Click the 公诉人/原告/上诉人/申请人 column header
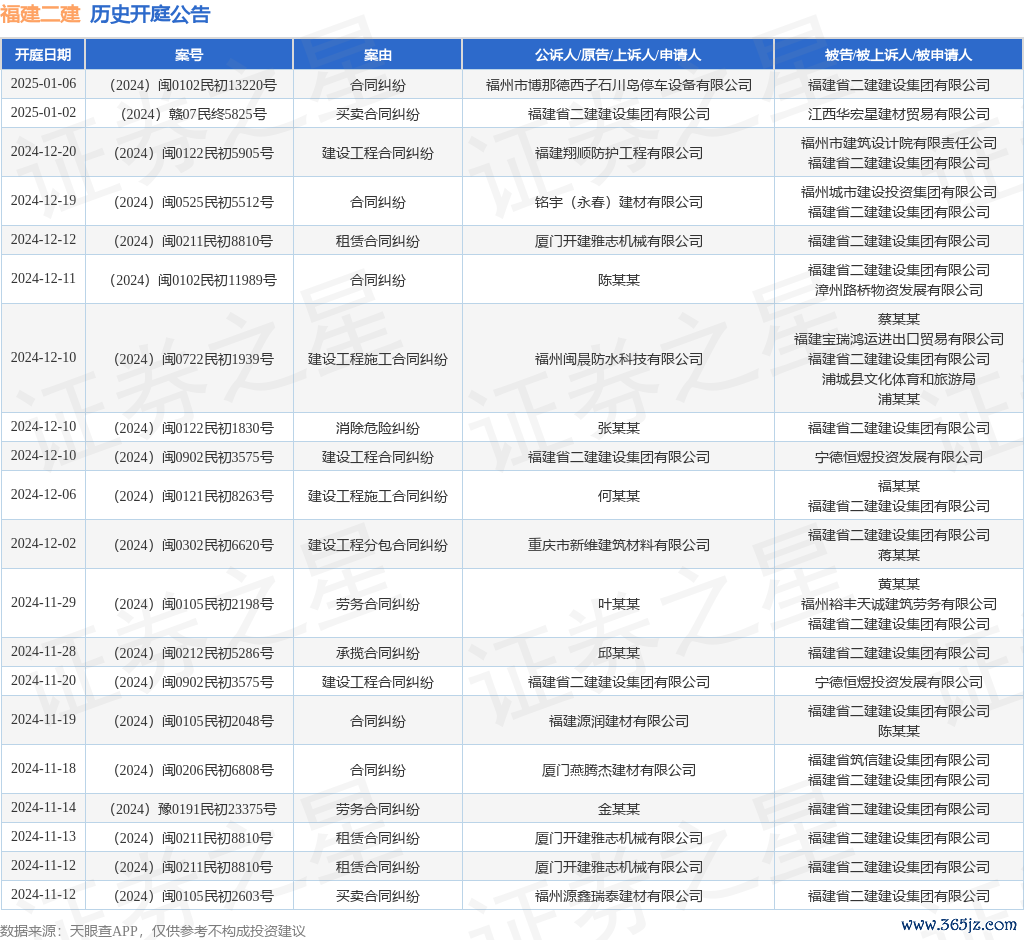Image resolution: width=1024 pixels, height=940 pixels. point(618,55)
